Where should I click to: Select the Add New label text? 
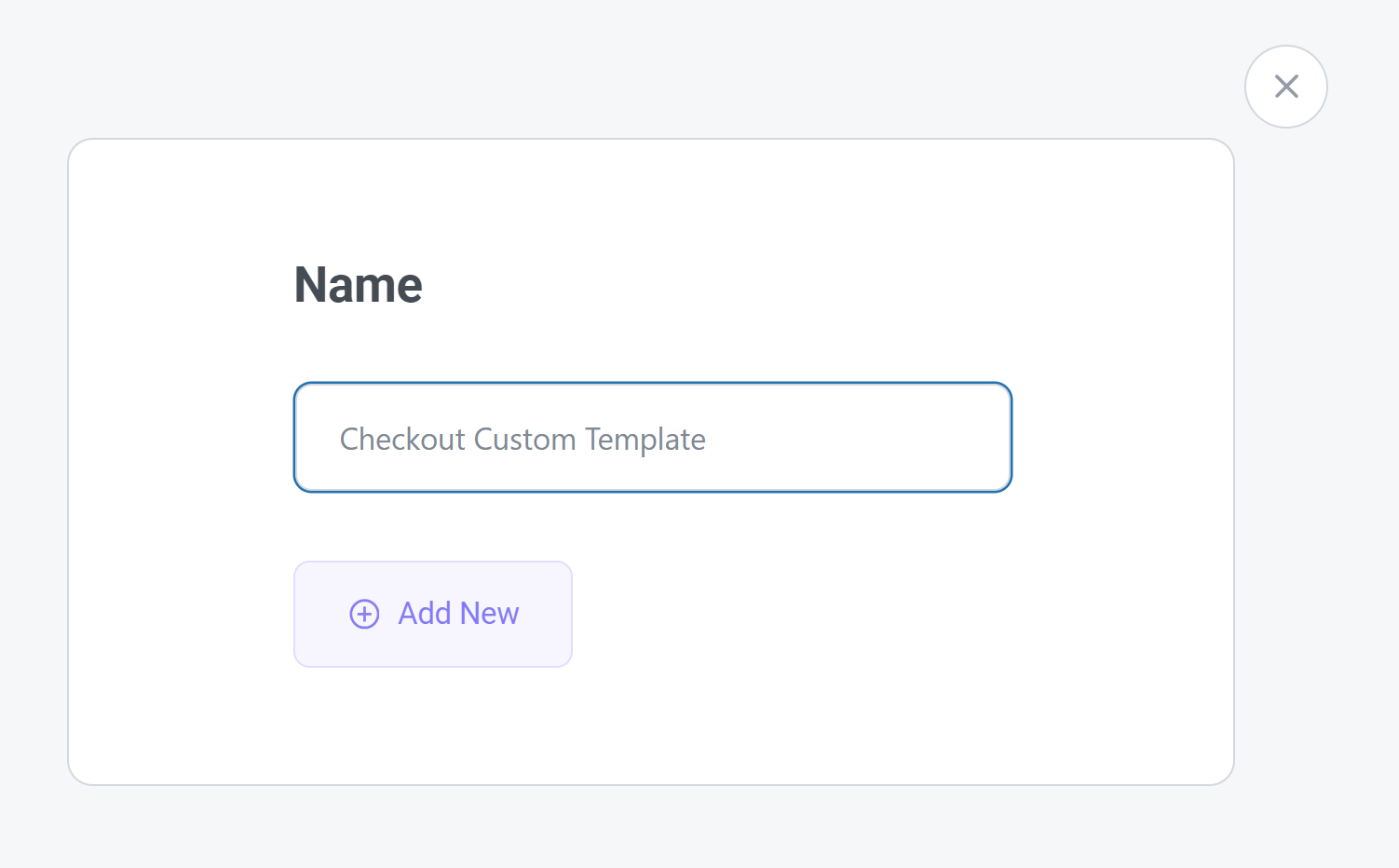pyautogui.click(x=459, y=614)
